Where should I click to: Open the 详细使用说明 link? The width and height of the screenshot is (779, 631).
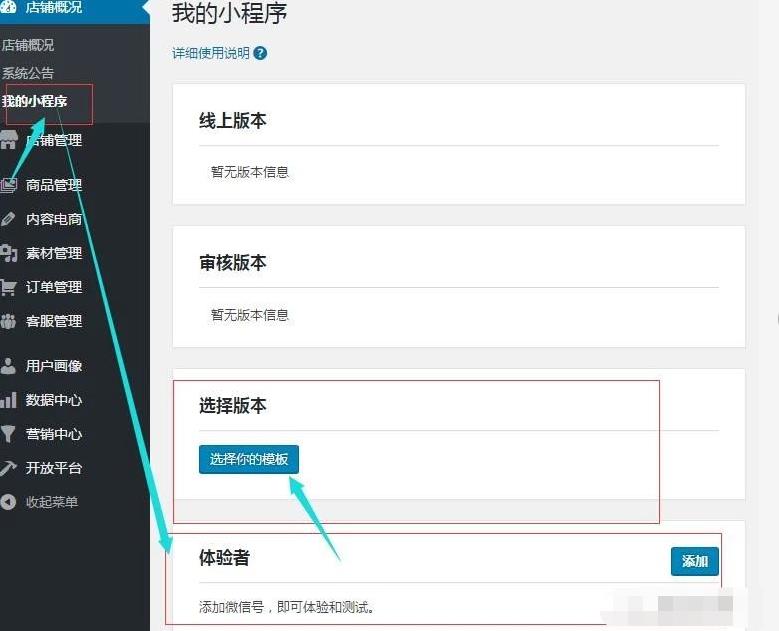pos(211,54)
